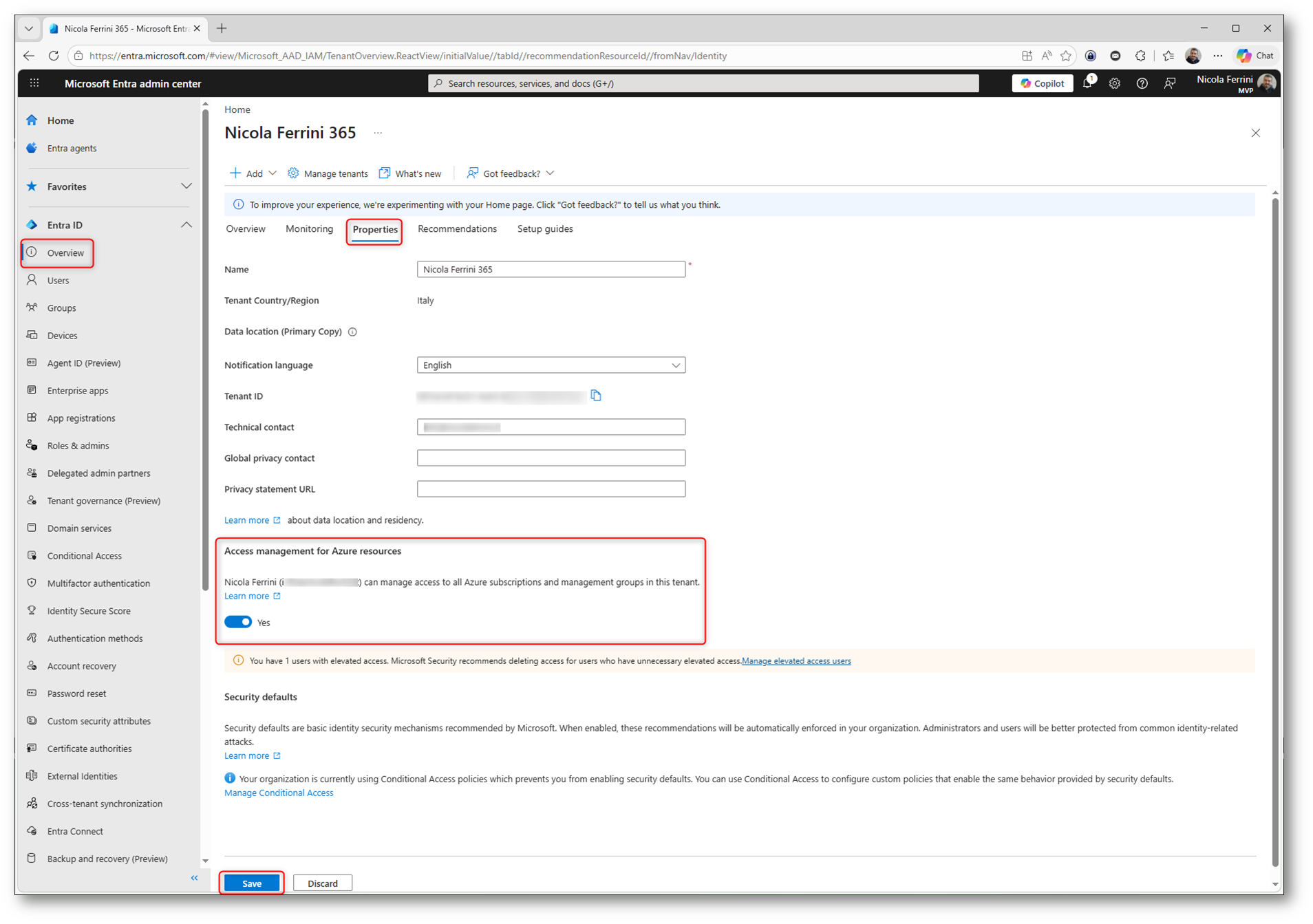1313x924 pixels.
Task: Open the Manage elevated access users link
Action: pyautogui.click(x=796, y=661)
